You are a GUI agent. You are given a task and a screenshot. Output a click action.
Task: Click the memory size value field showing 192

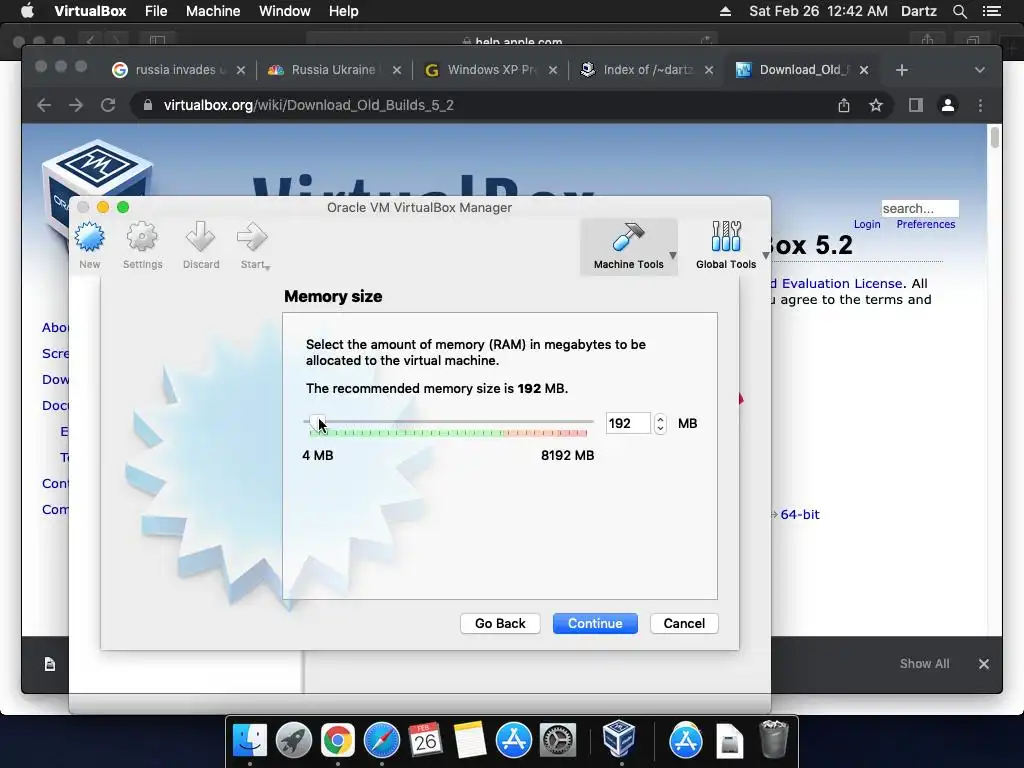pyautogui.click(x=628, y=423)
